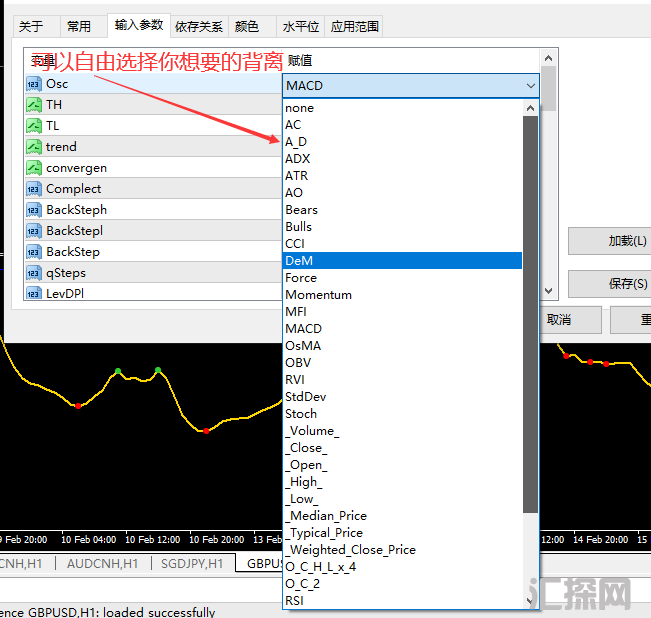Pick _High_ in the dropdown

point(402,482)
